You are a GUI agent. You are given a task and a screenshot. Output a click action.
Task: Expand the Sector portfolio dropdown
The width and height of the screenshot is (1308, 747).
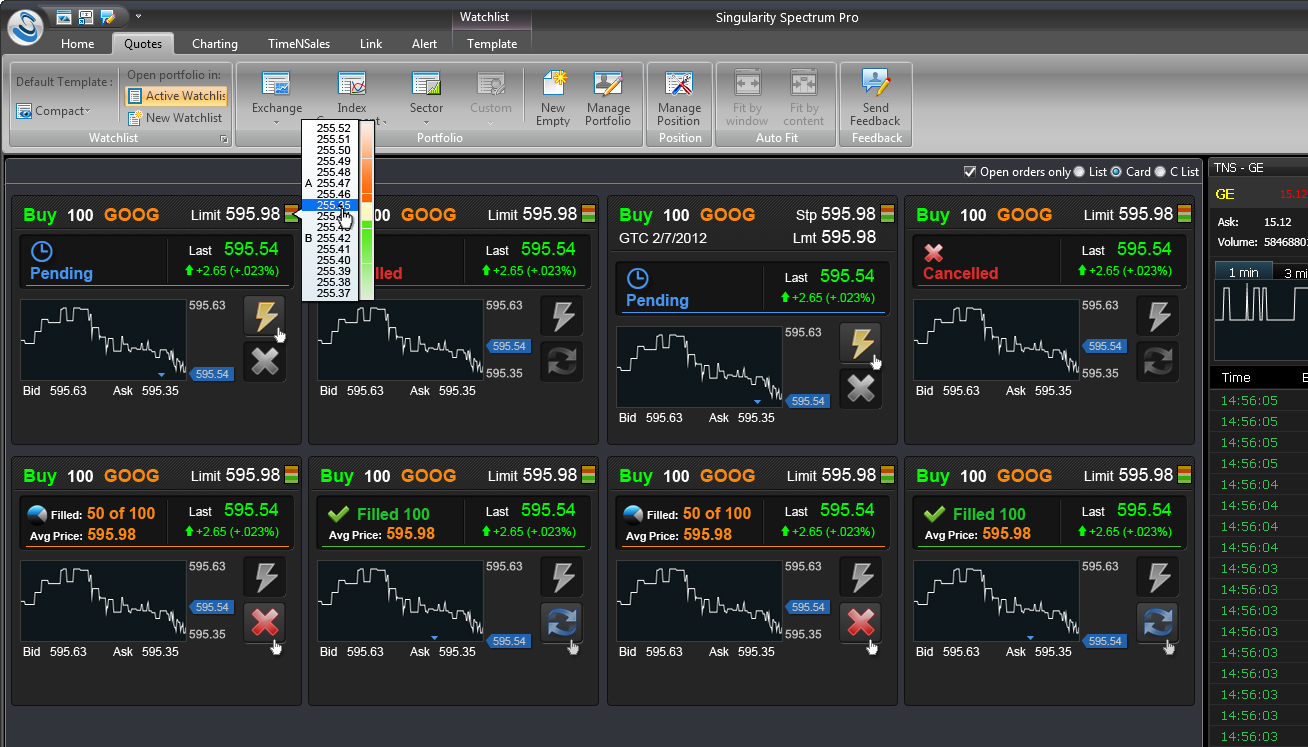click(426, 98)
